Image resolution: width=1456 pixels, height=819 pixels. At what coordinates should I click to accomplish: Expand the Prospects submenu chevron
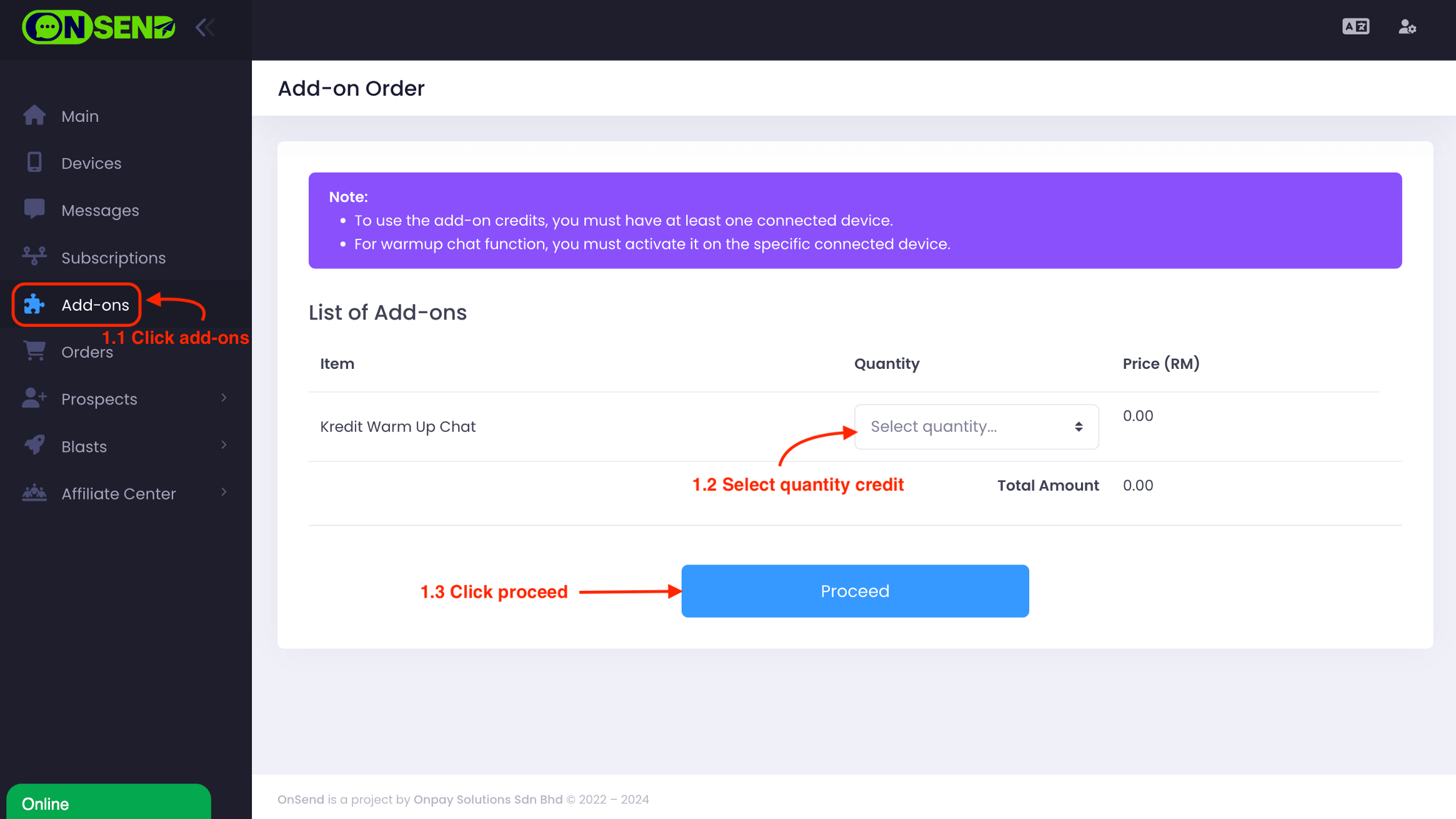click(x=224, y=398)
